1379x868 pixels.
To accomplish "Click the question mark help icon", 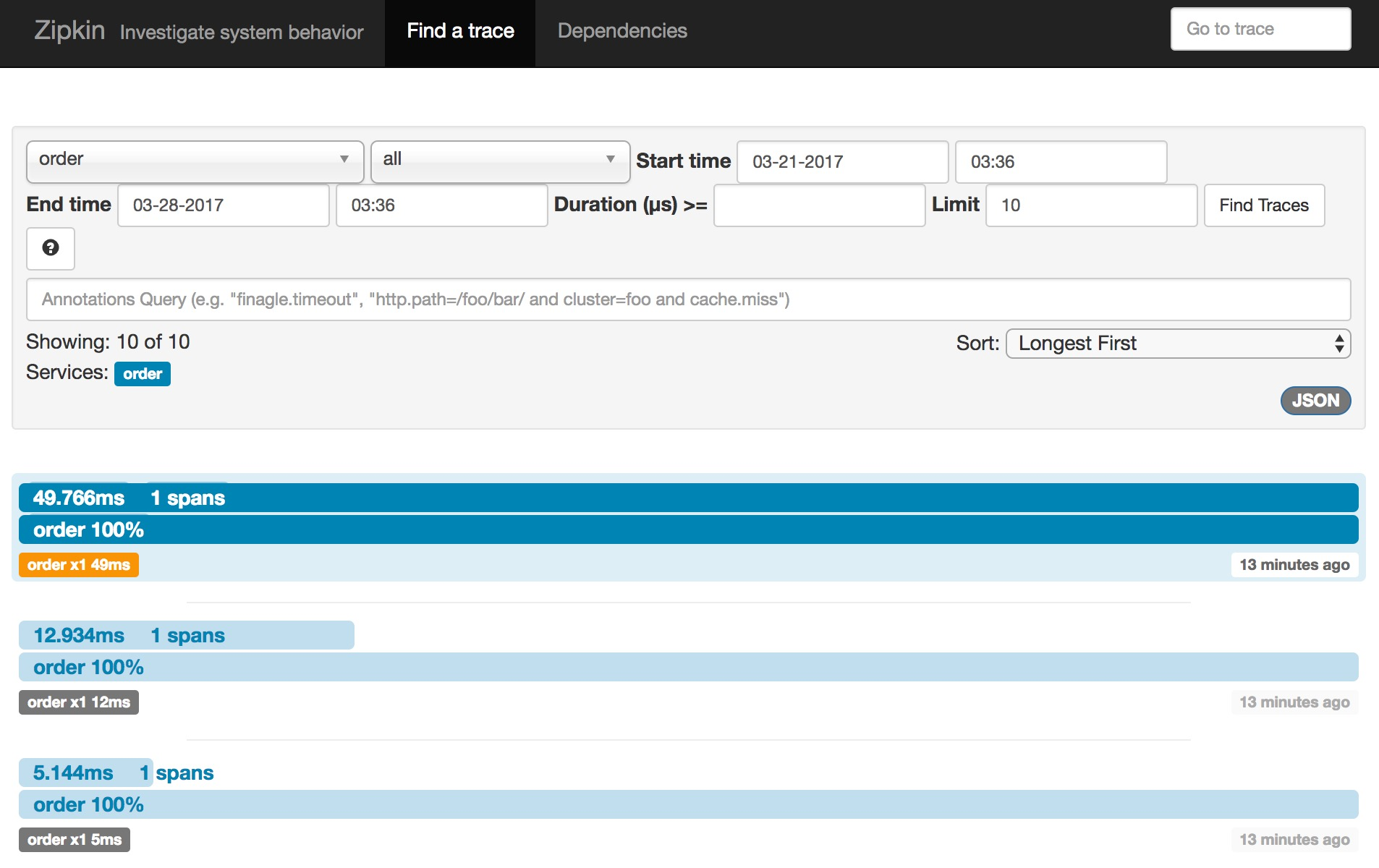I will [51, 248].
